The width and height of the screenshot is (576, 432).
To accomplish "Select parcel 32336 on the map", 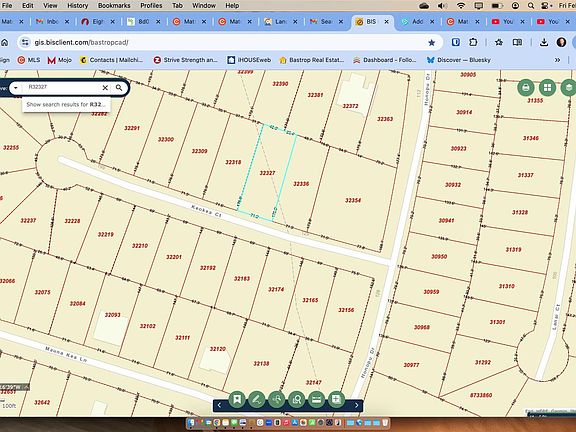I will [301, 184].
